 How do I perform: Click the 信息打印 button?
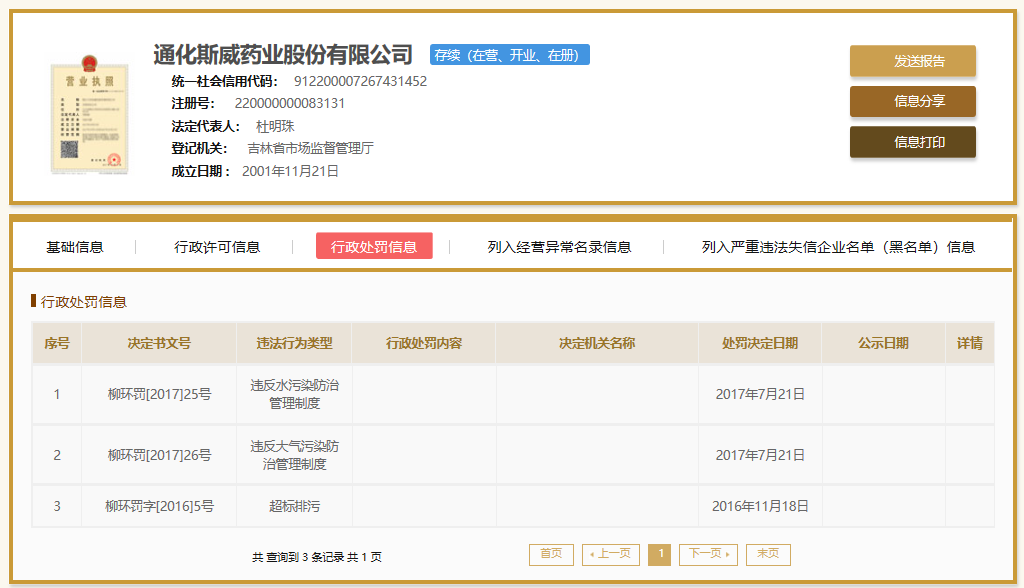click(x=912, y=142)
